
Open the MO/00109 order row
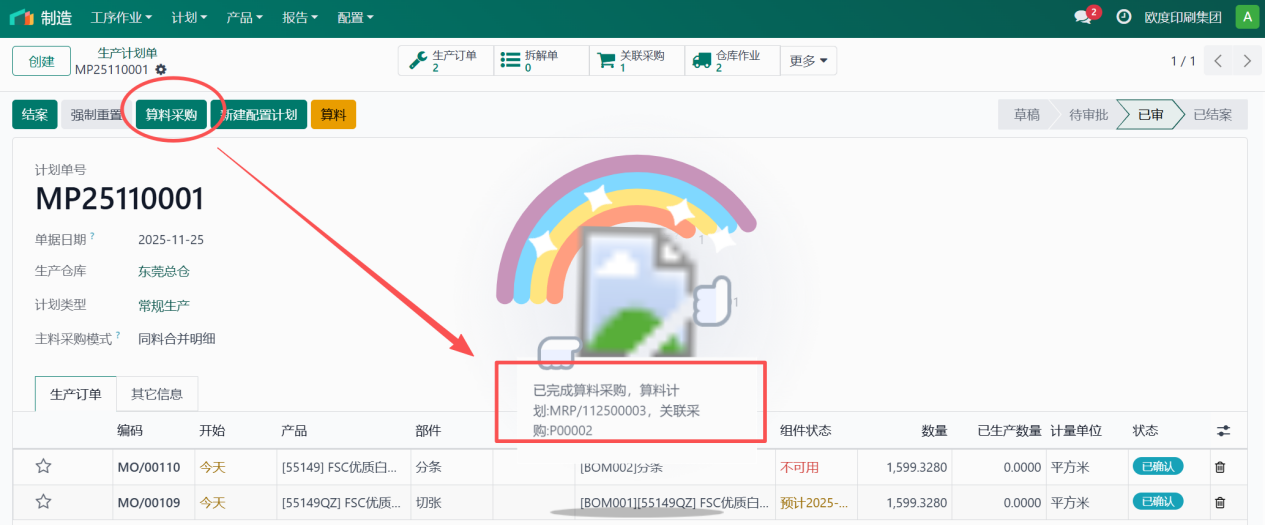(632, 502)
